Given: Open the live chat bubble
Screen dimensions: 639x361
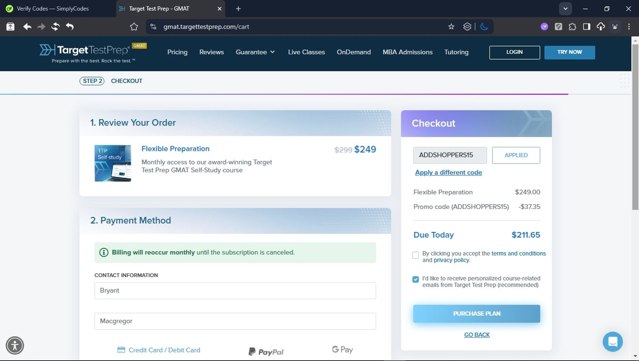Looking at the screenshot, I should 613,341.
